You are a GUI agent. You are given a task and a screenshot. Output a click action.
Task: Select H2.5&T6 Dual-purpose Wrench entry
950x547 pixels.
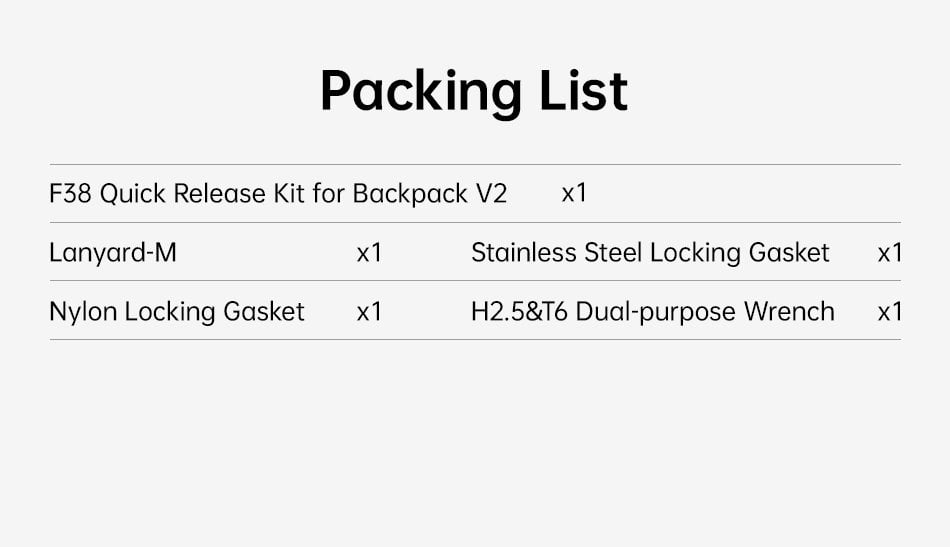[653, 311]
